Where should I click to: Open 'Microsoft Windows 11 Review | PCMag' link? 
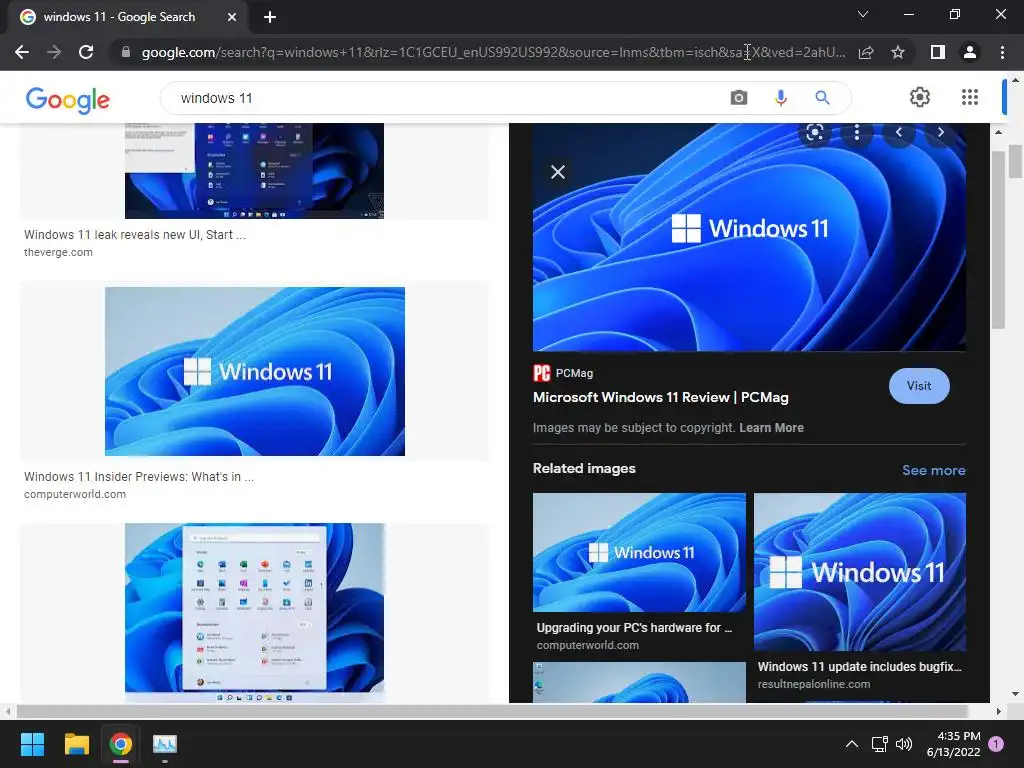660,397
